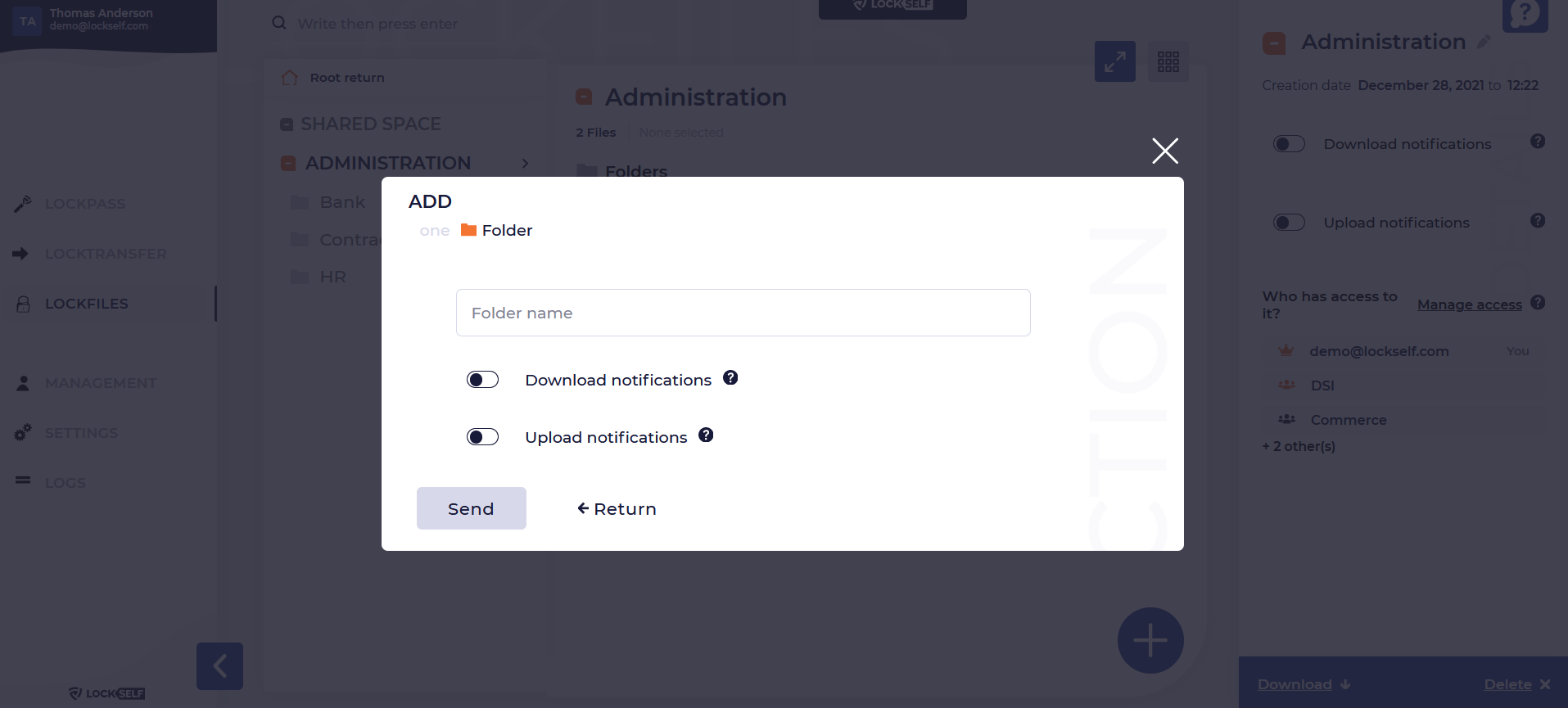Expand the ADMINISTRATION tree chevron
Screen dimensions: 1568x708
[525, 164]
